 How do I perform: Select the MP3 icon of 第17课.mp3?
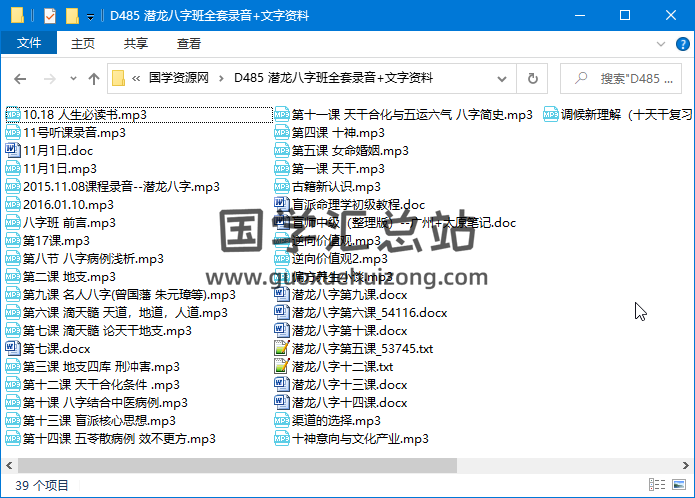coord(13,241)
